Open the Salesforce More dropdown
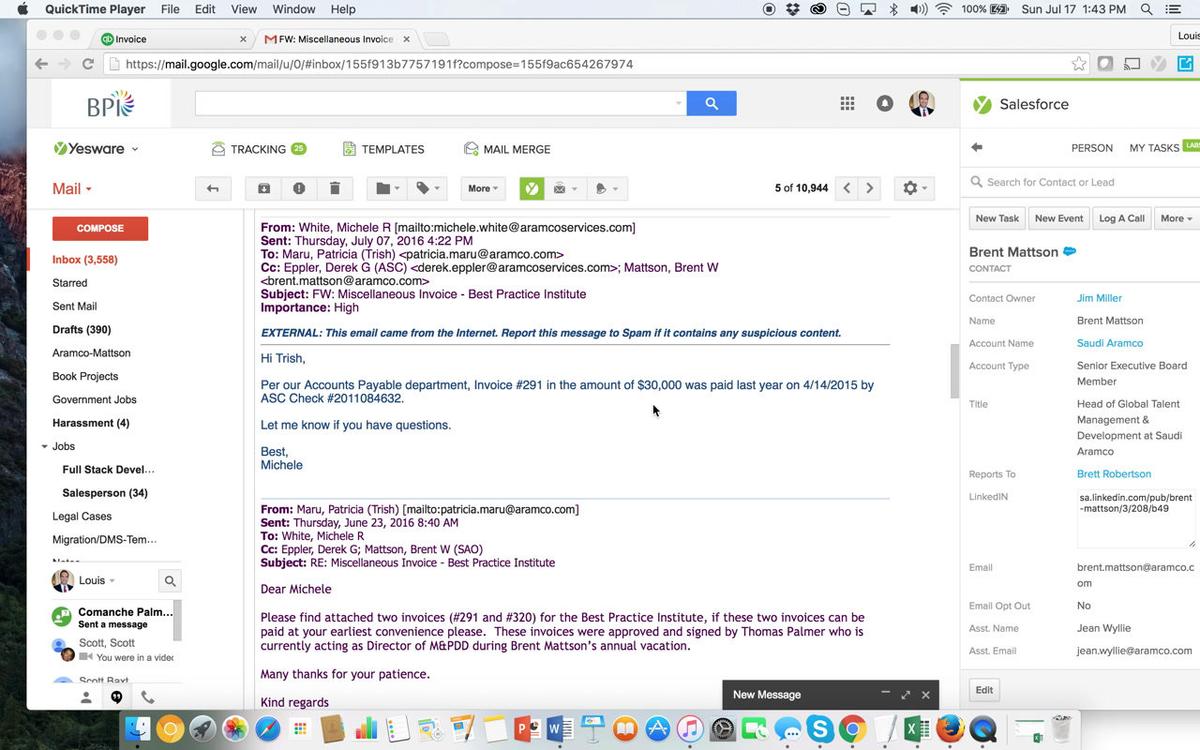This screenshot has width=1200, height=750. tap(1176, 218)
